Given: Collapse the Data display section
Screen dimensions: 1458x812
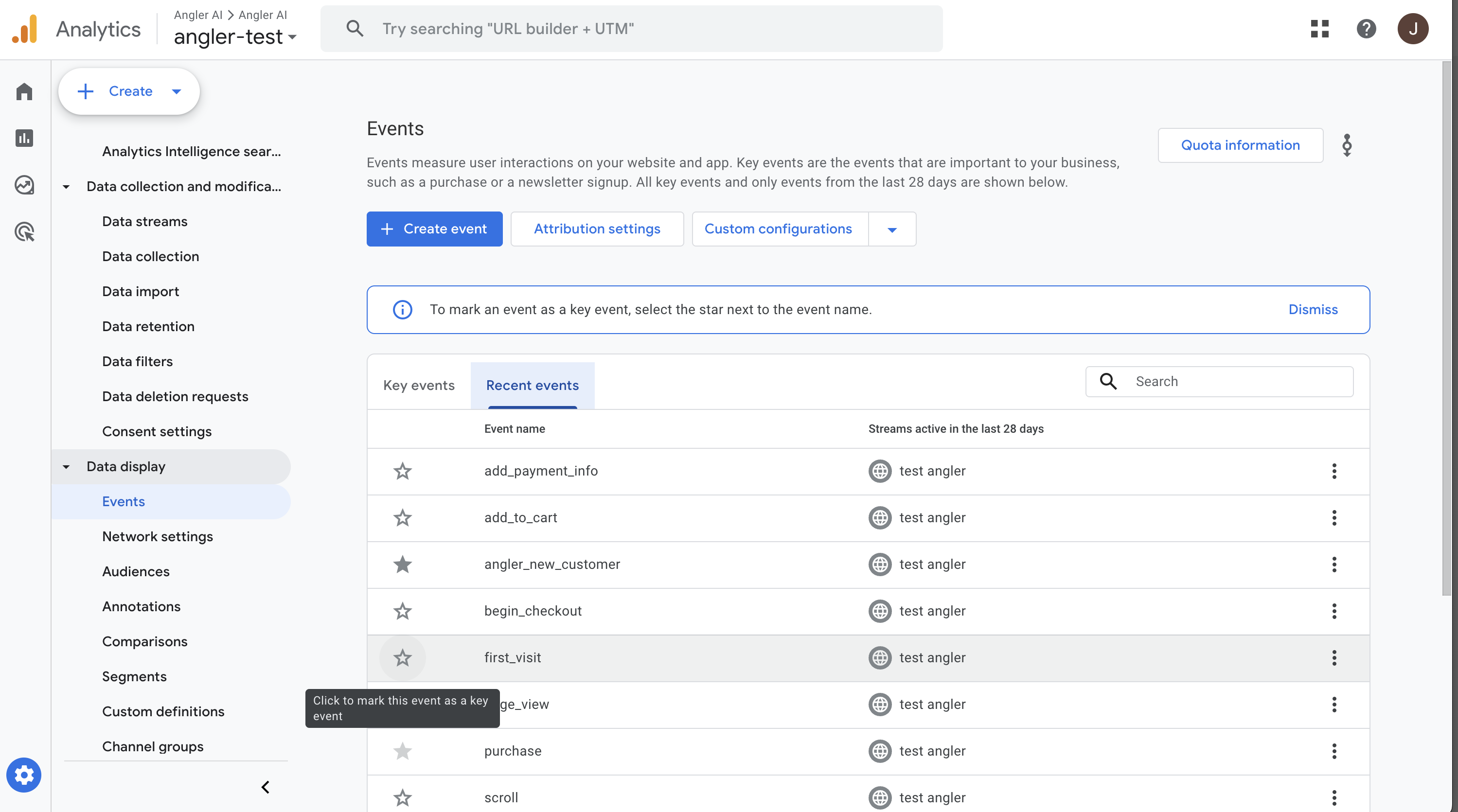Looking at the screenshot, I should click(x=66, y=467).
